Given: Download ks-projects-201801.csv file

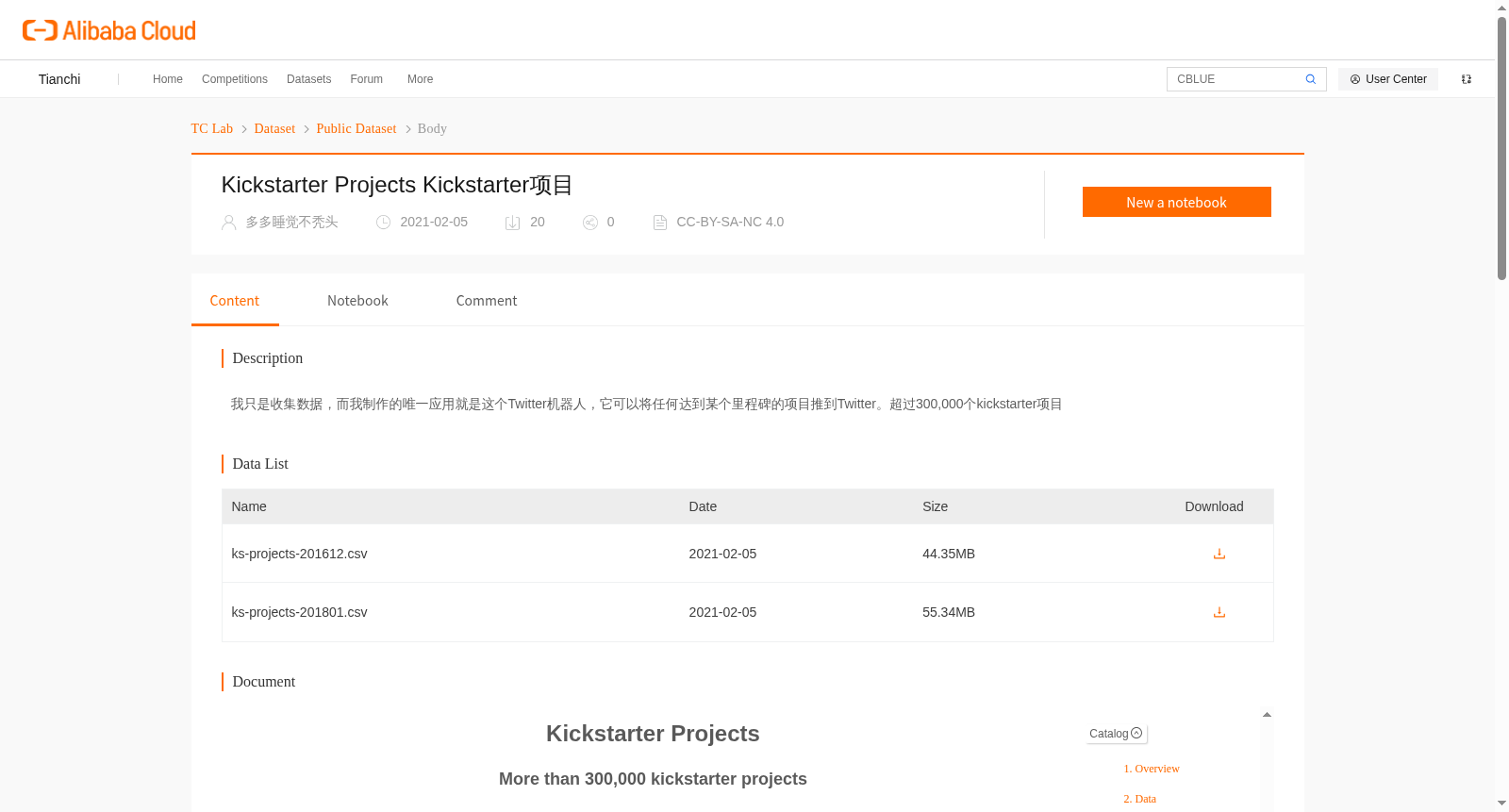Looking at the screenshot, I should tap(1219, 612).
